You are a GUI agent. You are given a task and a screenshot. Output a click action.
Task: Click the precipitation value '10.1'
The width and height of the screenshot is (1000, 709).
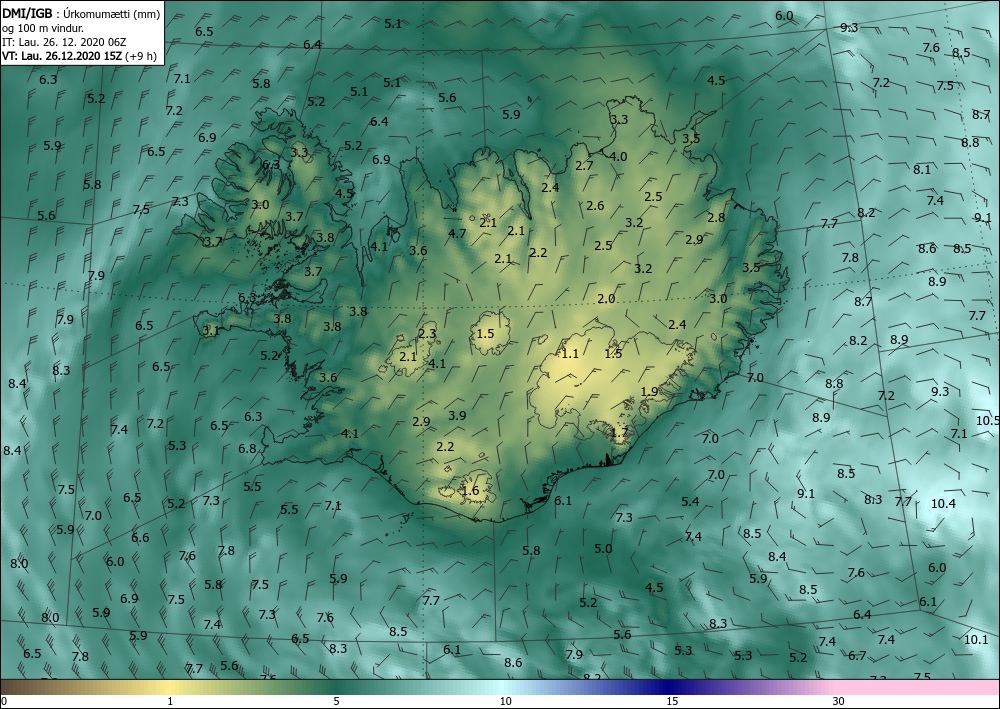click(976, 640)
